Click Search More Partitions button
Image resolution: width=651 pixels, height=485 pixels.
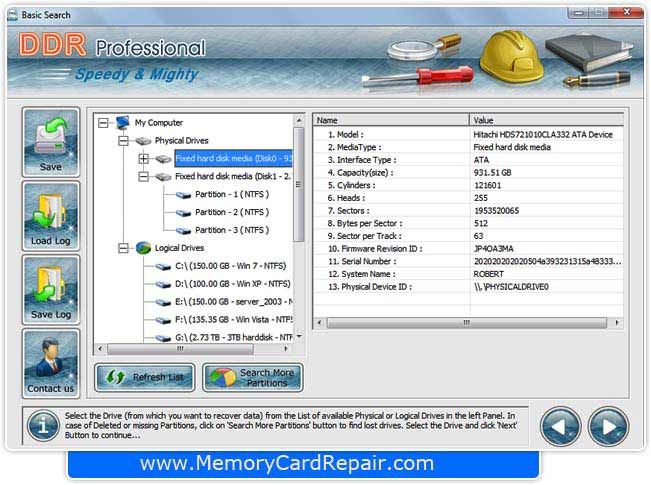pos(253,377)
